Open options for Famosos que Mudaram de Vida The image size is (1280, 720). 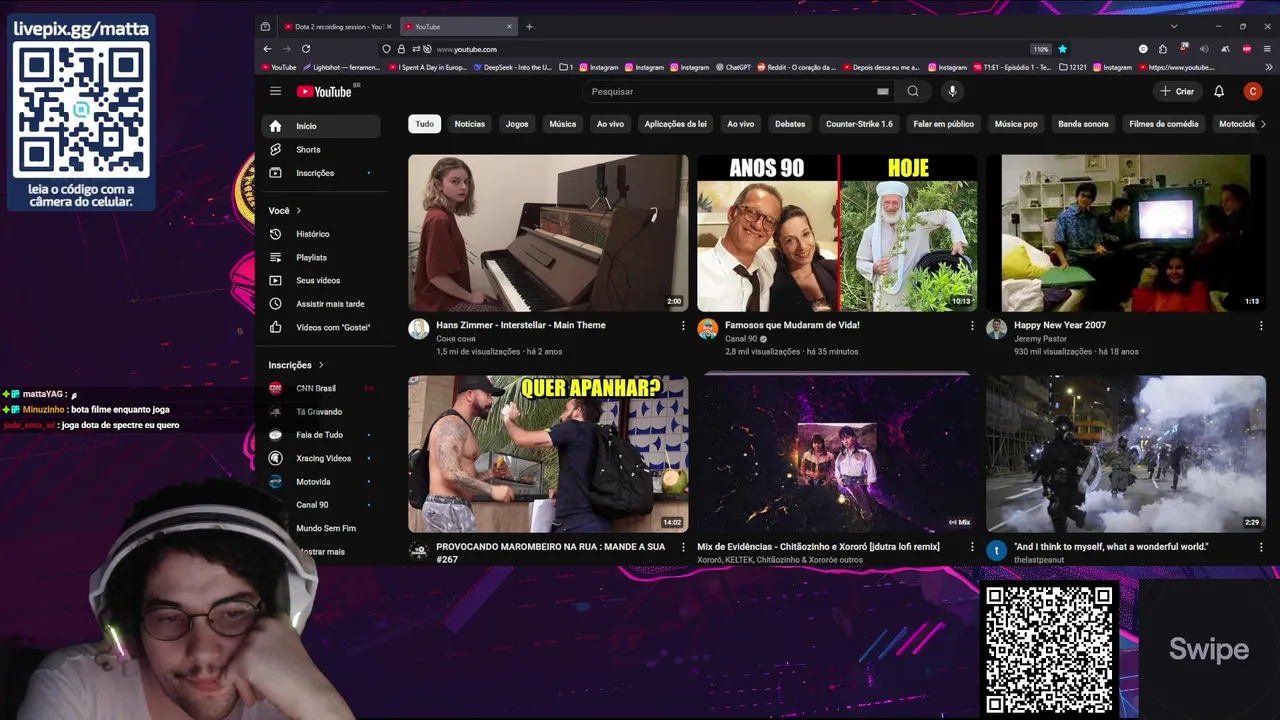(972, 326)
